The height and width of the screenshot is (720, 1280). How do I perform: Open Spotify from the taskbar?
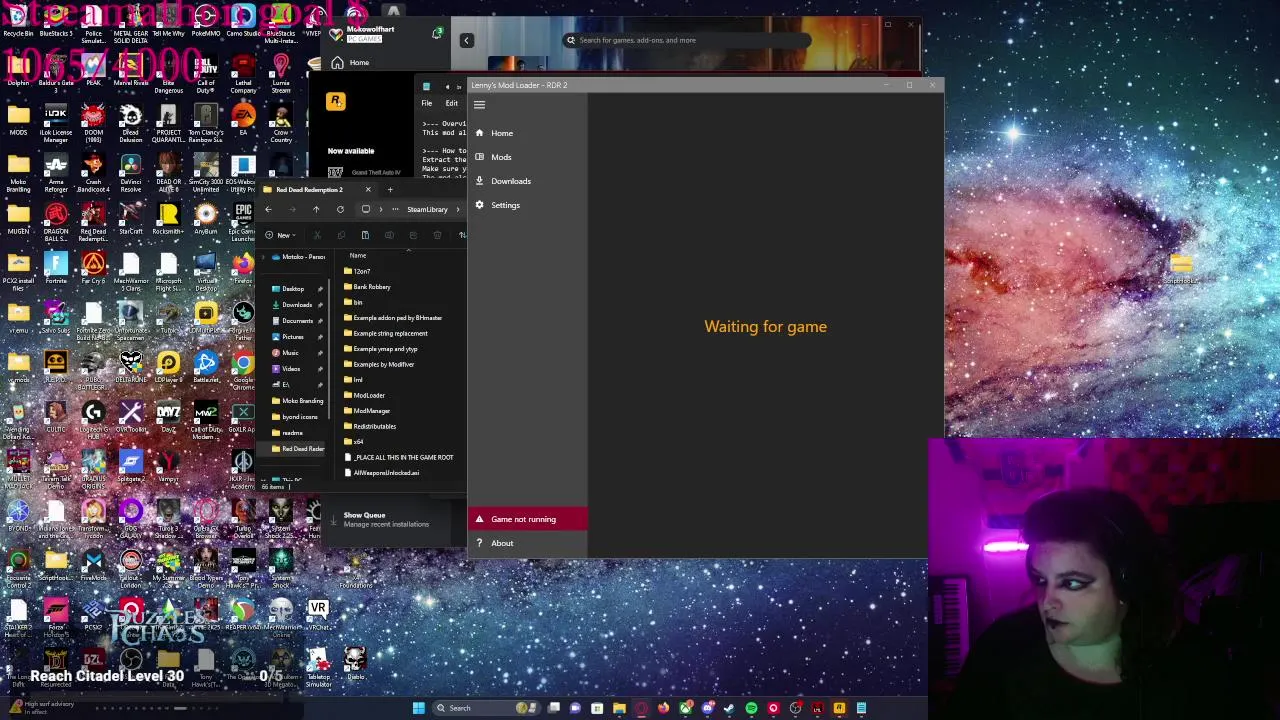point(751,708)
